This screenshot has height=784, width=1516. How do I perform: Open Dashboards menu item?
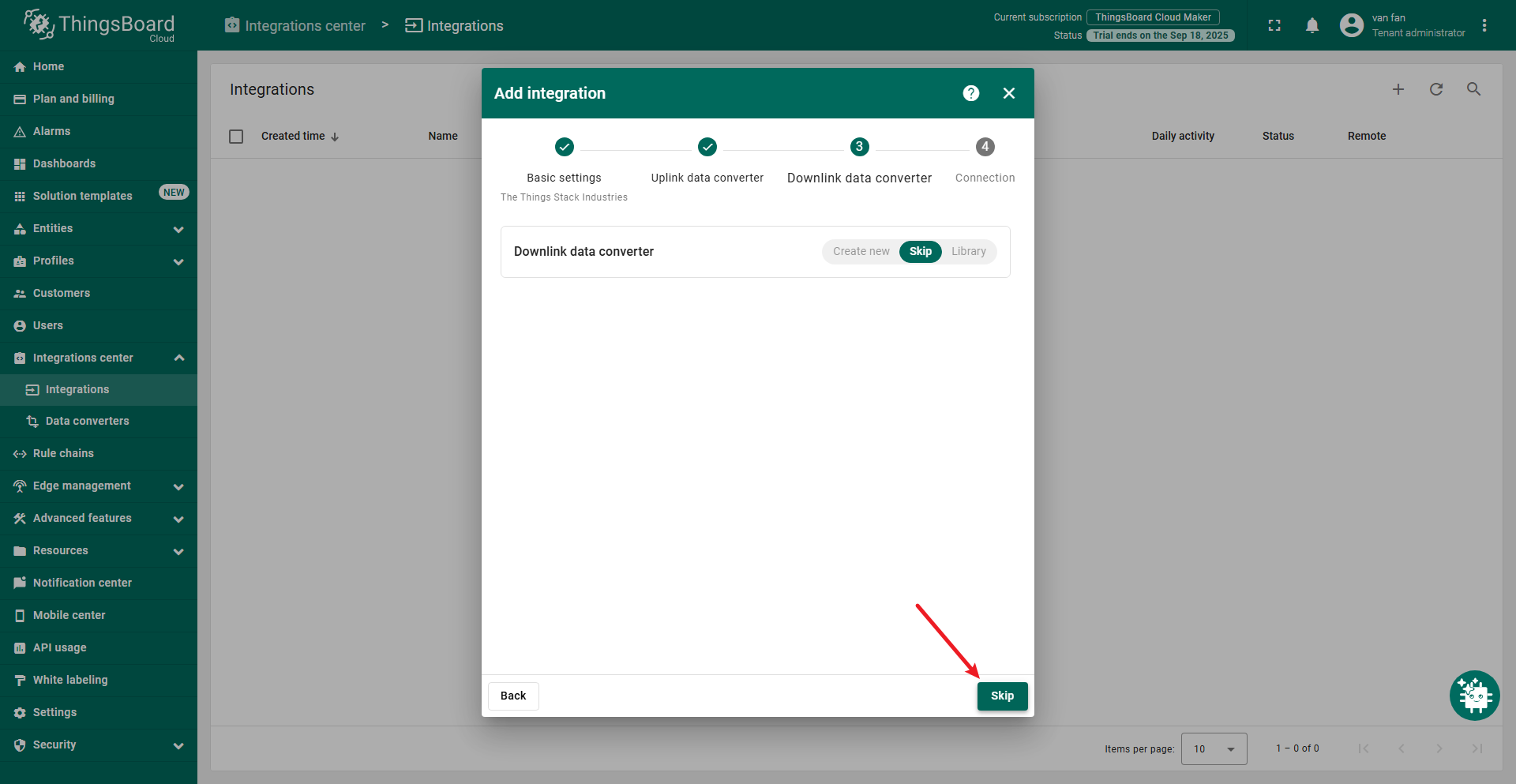point(99,163)
